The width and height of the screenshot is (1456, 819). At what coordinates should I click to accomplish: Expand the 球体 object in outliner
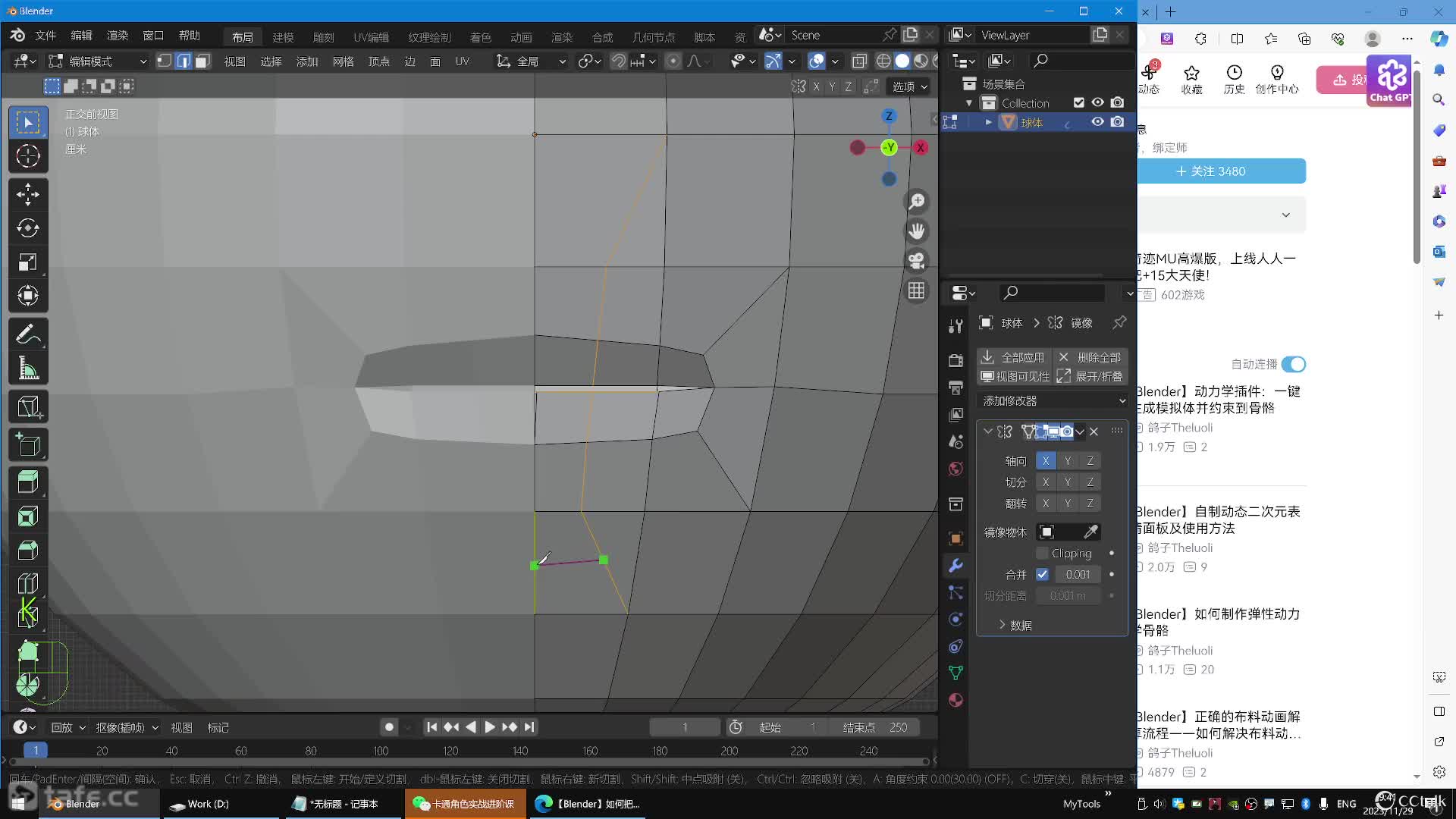[x=988, y=122]
